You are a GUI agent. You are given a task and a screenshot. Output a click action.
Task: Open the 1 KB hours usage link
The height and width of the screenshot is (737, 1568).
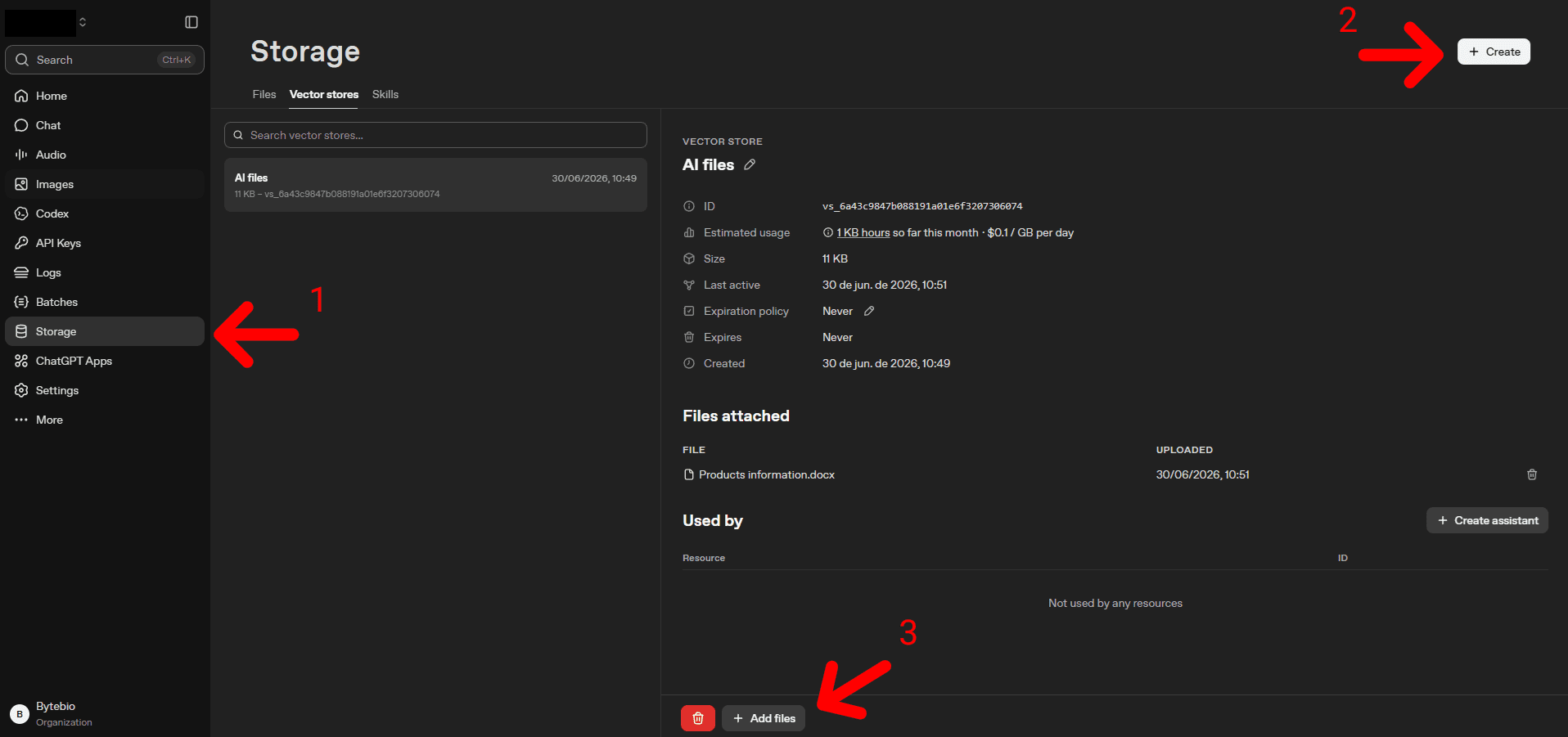coord(863,232)
